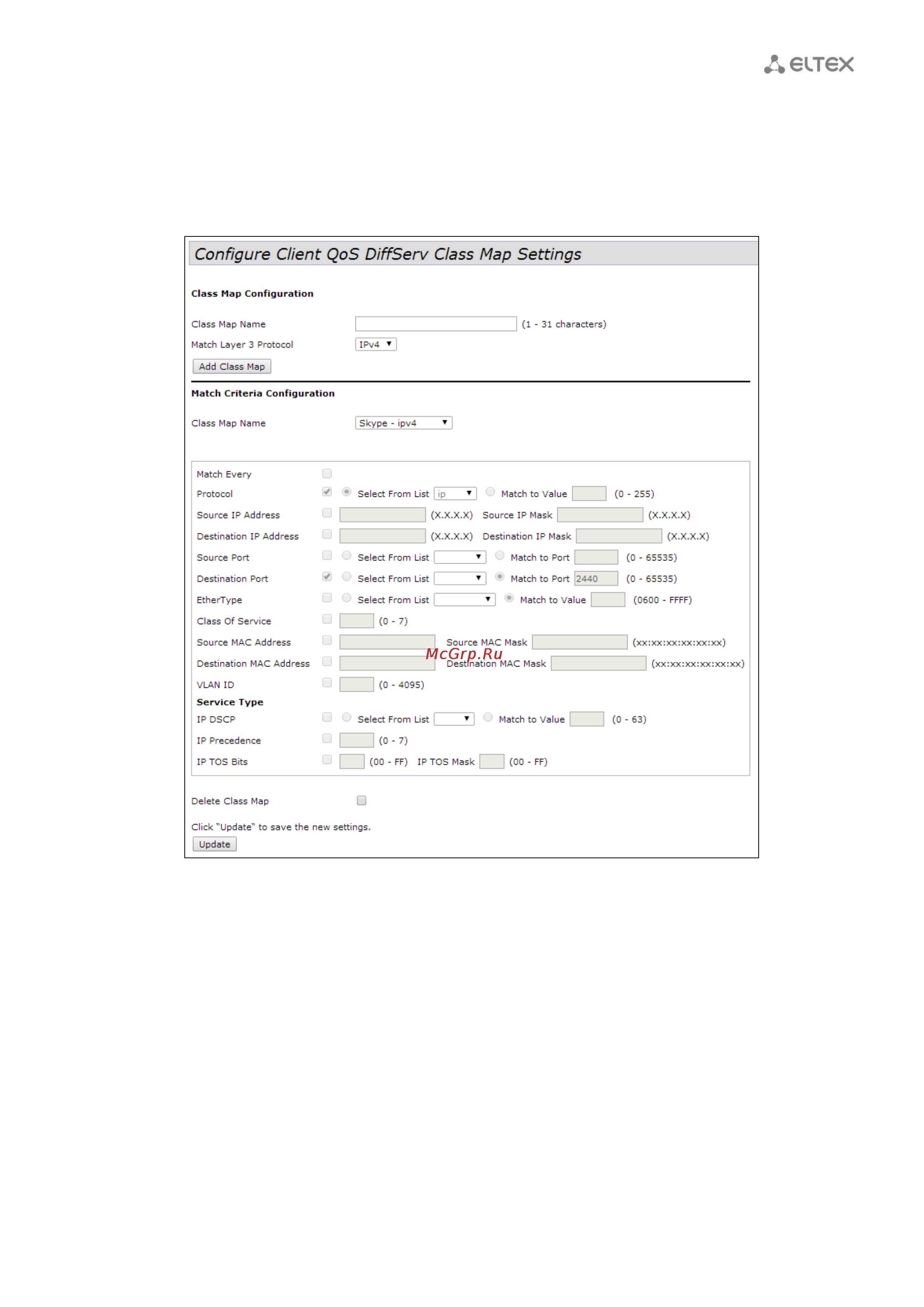Enable the IP DSCP checkbox
The width and height of the screenshot is (924, 1307).
coord(327,717)
